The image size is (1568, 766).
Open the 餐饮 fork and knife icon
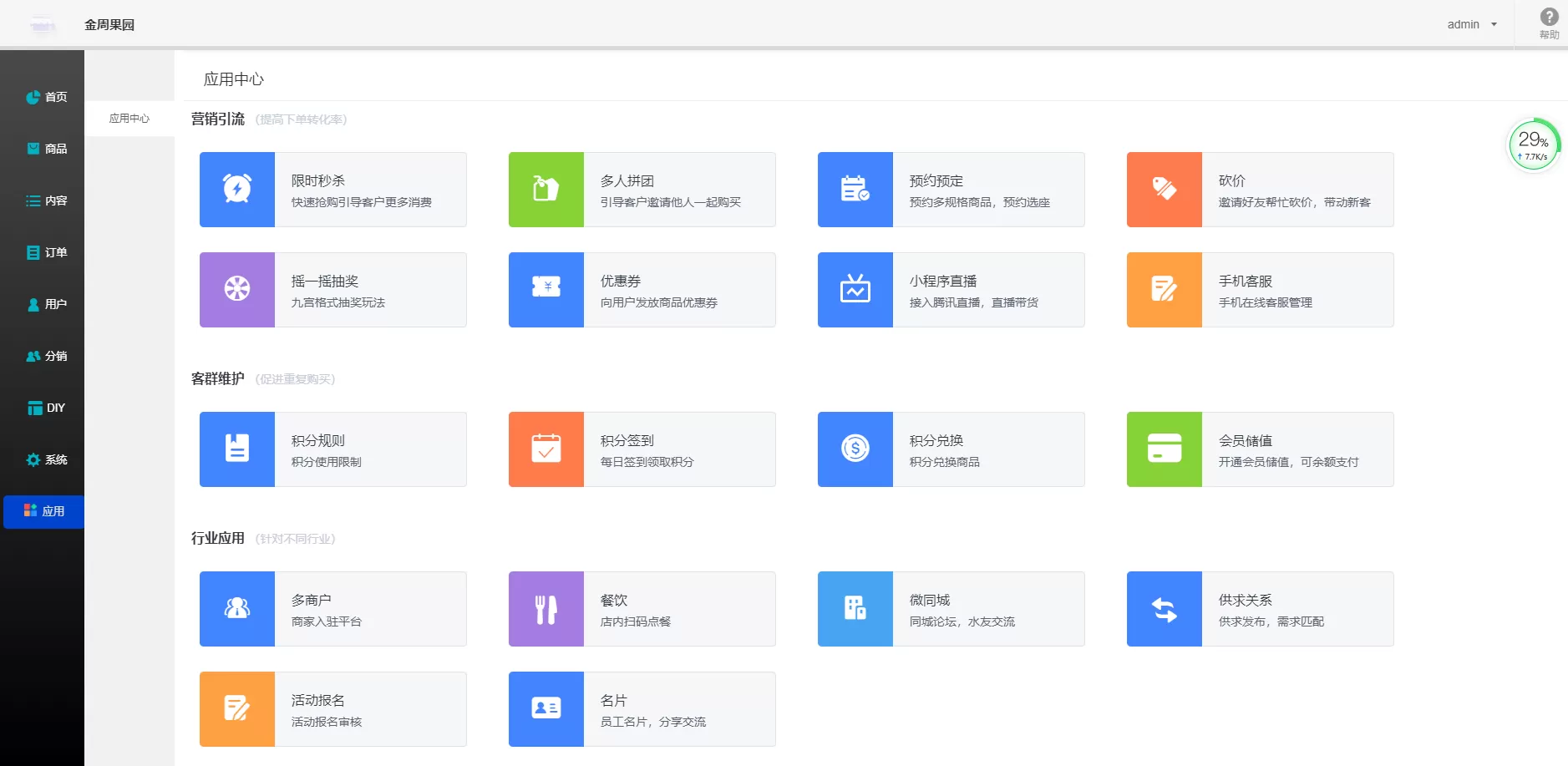point(546,608)
